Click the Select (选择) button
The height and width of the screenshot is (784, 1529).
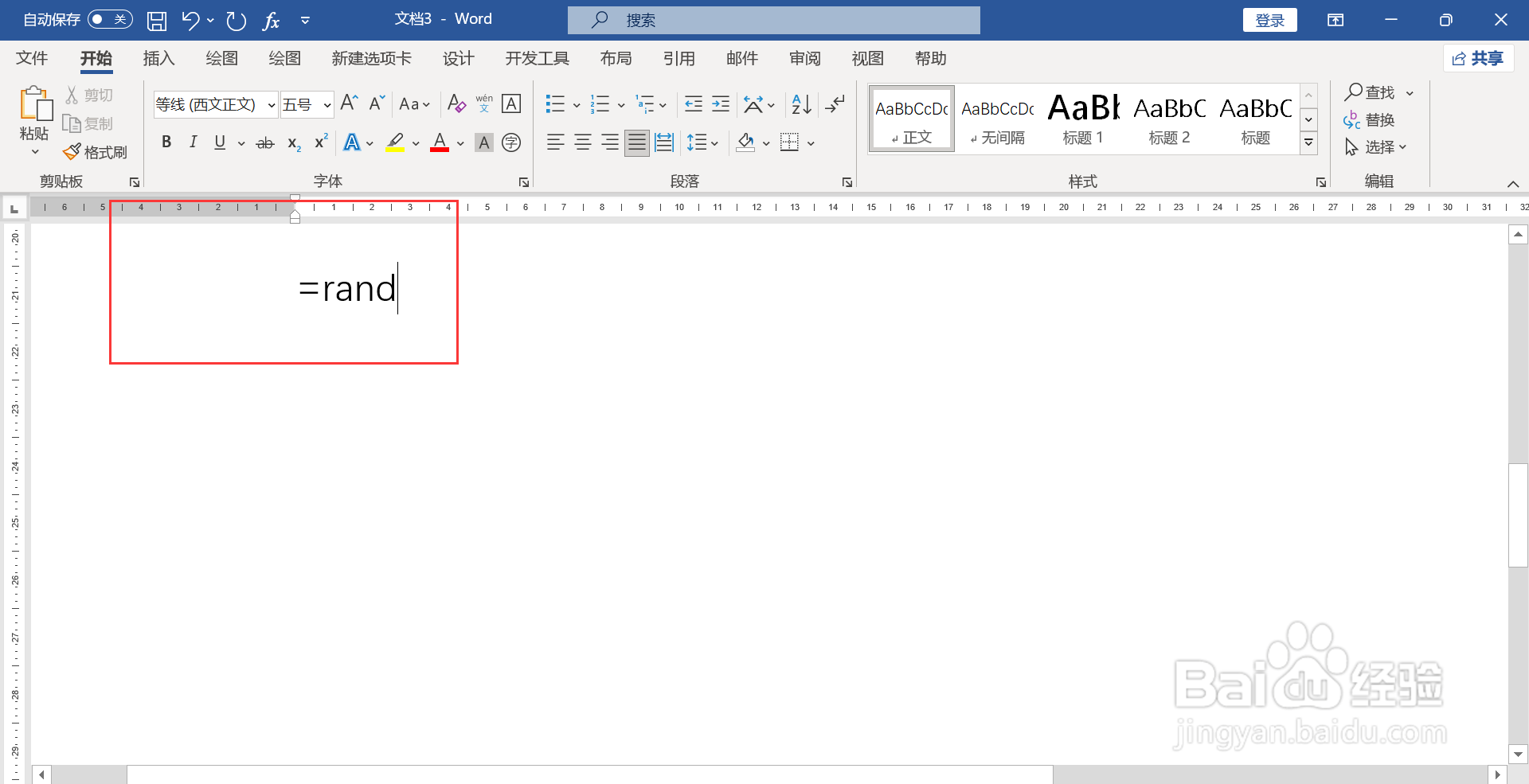(x=1375, y=147)
